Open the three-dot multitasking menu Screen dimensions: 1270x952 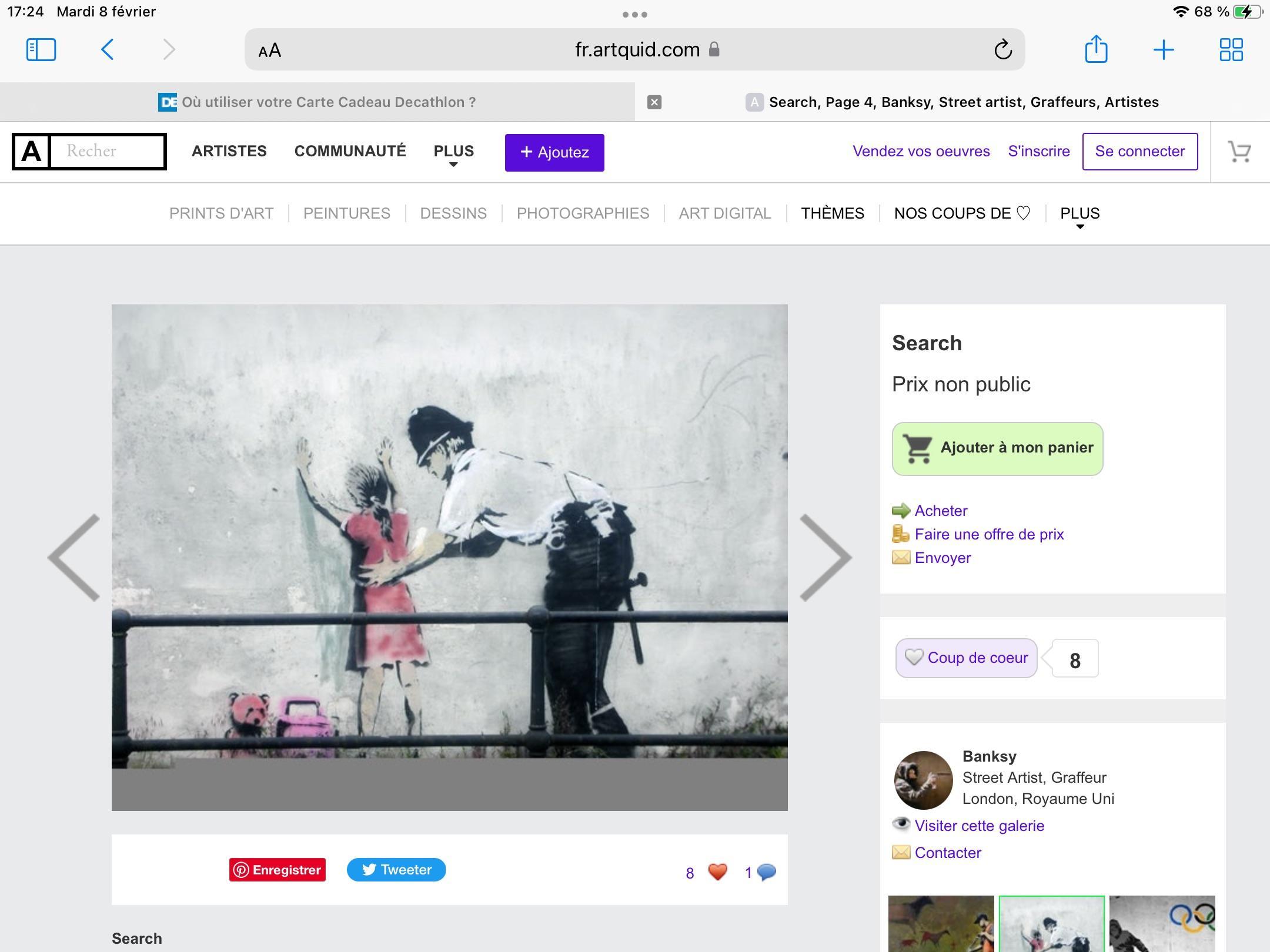coord(635,14)
